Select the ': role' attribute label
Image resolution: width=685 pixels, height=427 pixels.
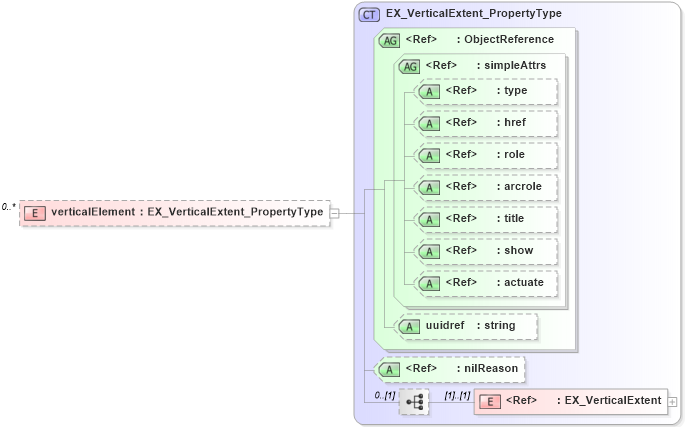pyautogui.click(x=511, y=154)
